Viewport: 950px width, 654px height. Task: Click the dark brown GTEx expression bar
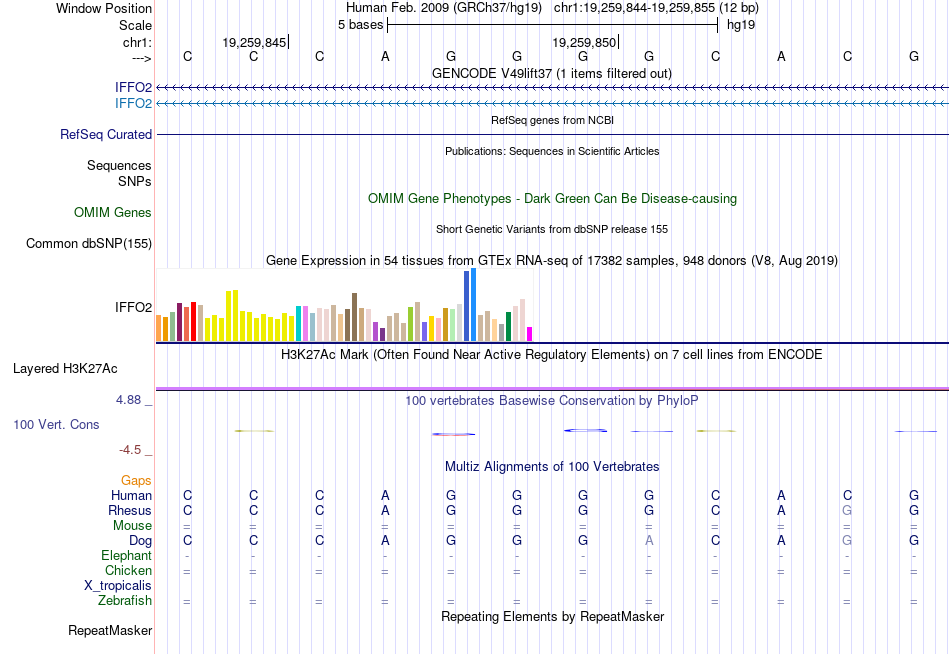click(354, 317)
